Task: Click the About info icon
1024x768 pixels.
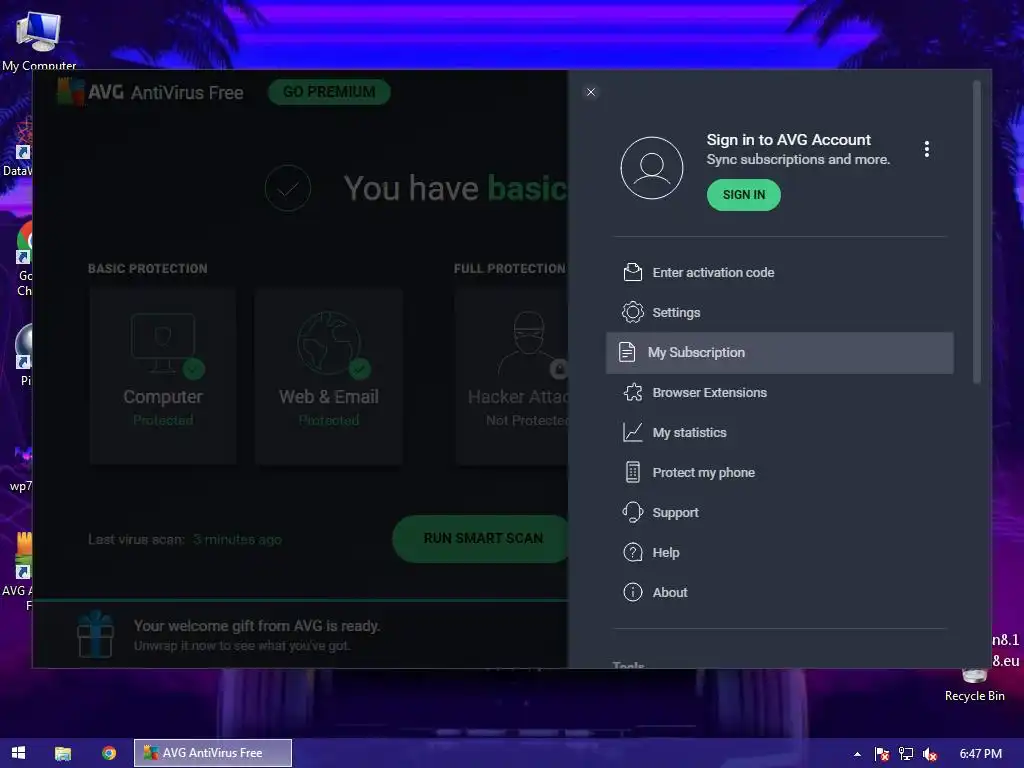Action: click(632, 592)
